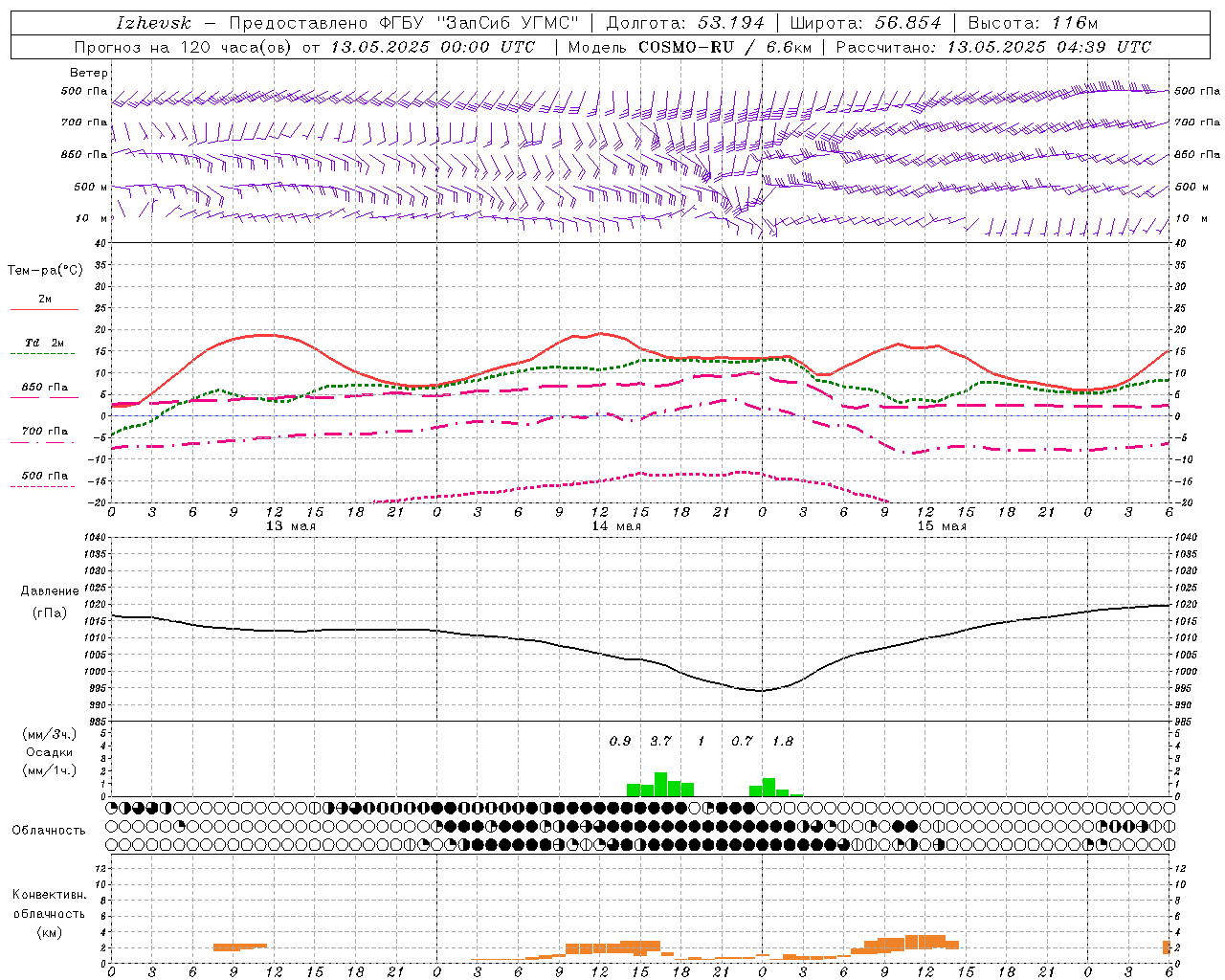Select the 14 мая date label
This screenshot has height=980, width=1225.
pos(616,526)
